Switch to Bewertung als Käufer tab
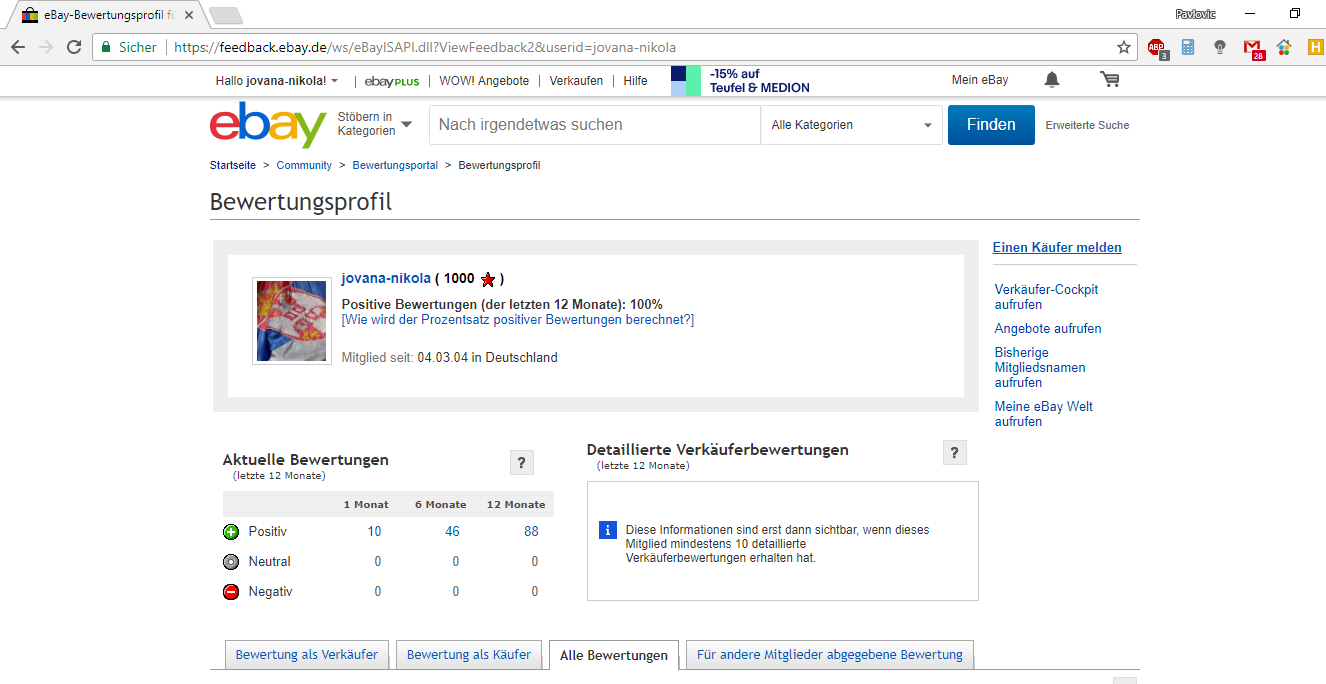Viewport: 1326px width, 684px height. tap(469, 655)
